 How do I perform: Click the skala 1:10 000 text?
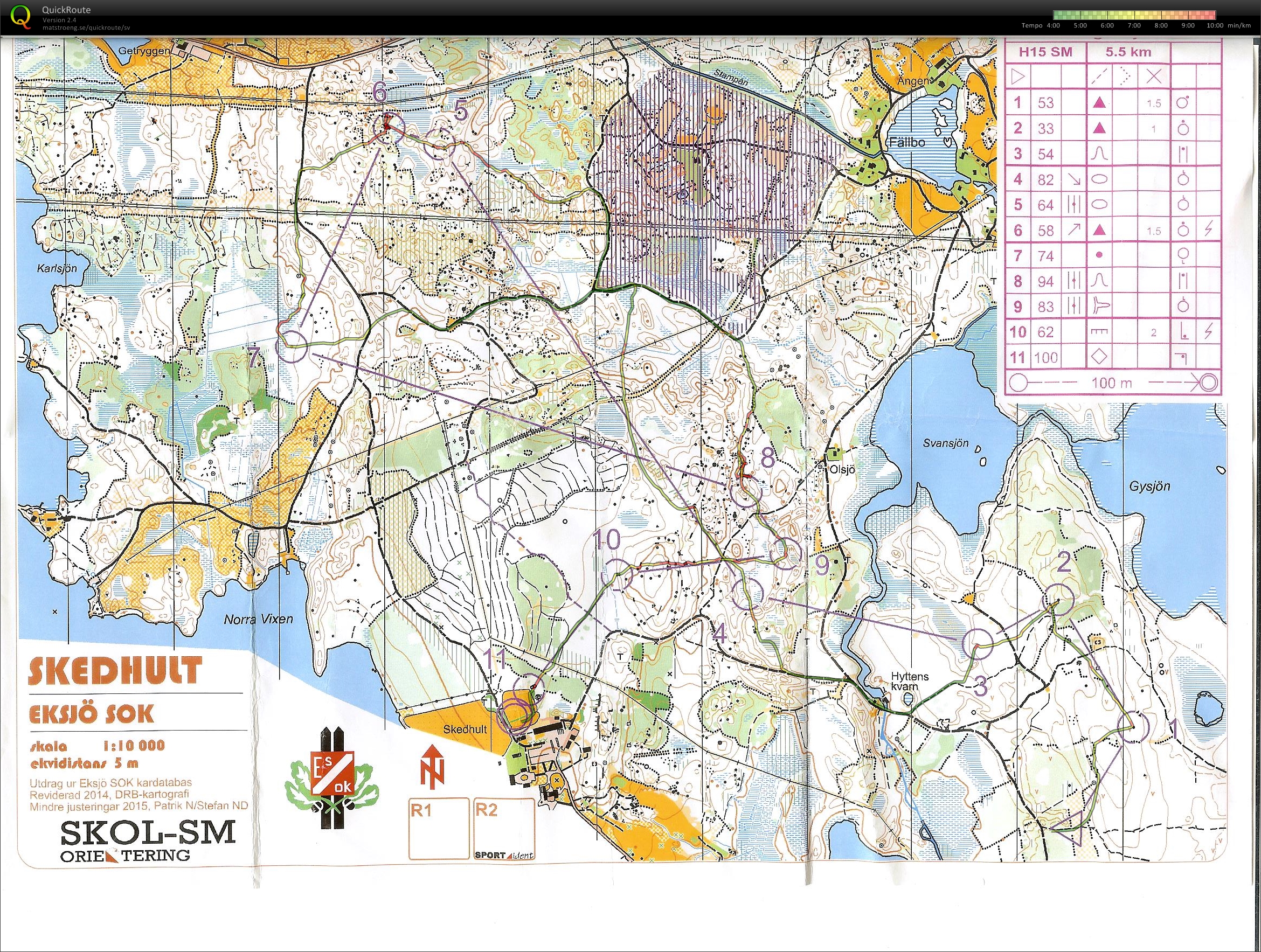point(97,746)
